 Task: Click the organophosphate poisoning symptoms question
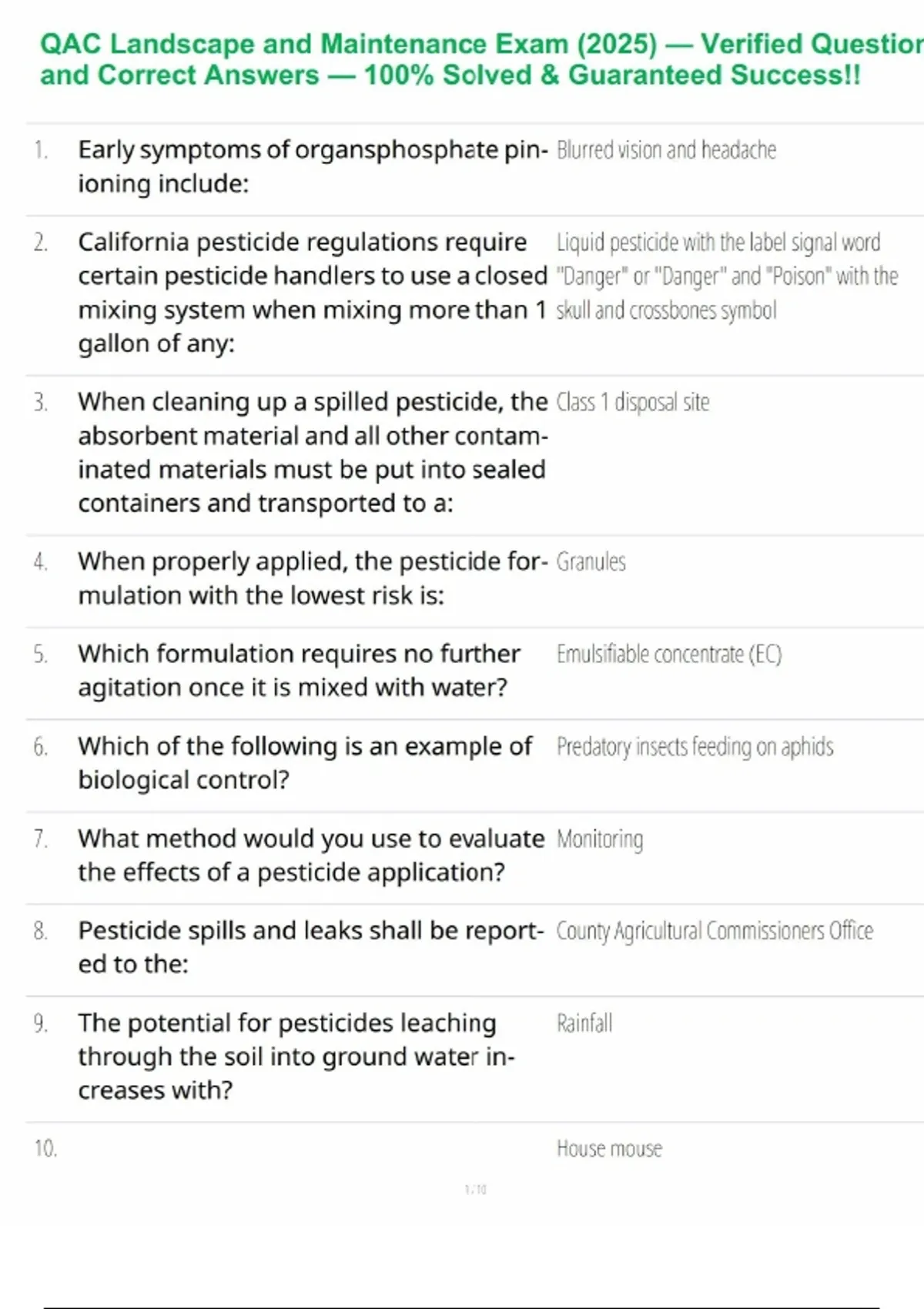tap(312, 166)
